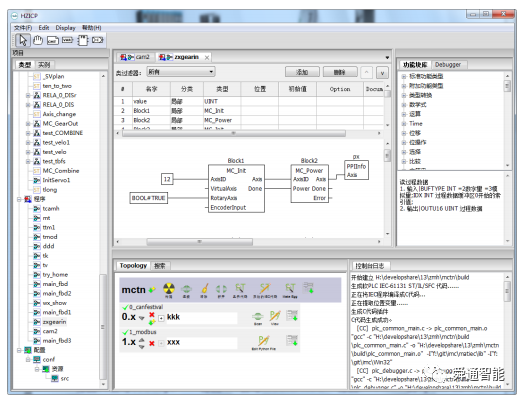Click the broom clean icon in mctn toolbar

click(x=204, y=289)
